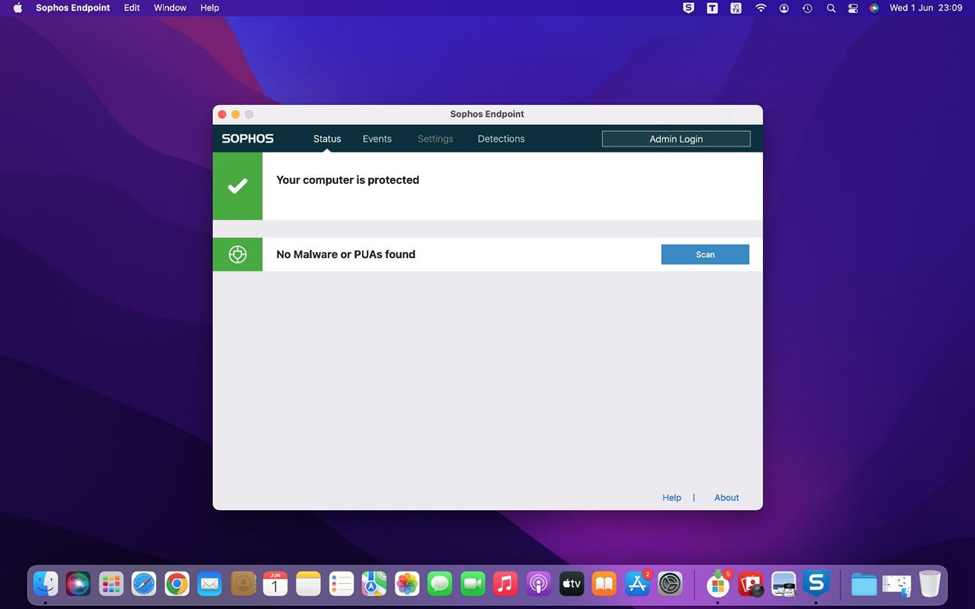Open Music app in the Dock
This screenshot has height=609, width=975.
point(506,584)
